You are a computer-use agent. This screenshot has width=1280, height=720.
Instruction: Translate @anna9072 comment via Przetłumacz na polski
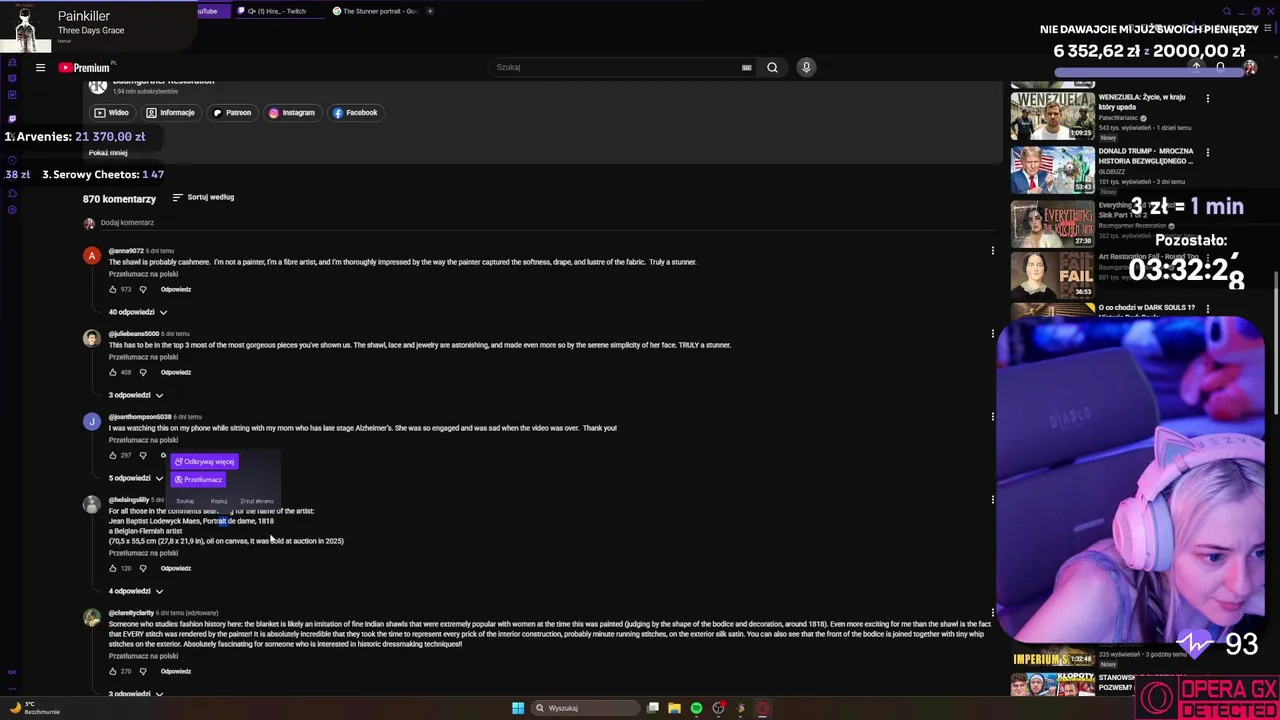(143, 274)
